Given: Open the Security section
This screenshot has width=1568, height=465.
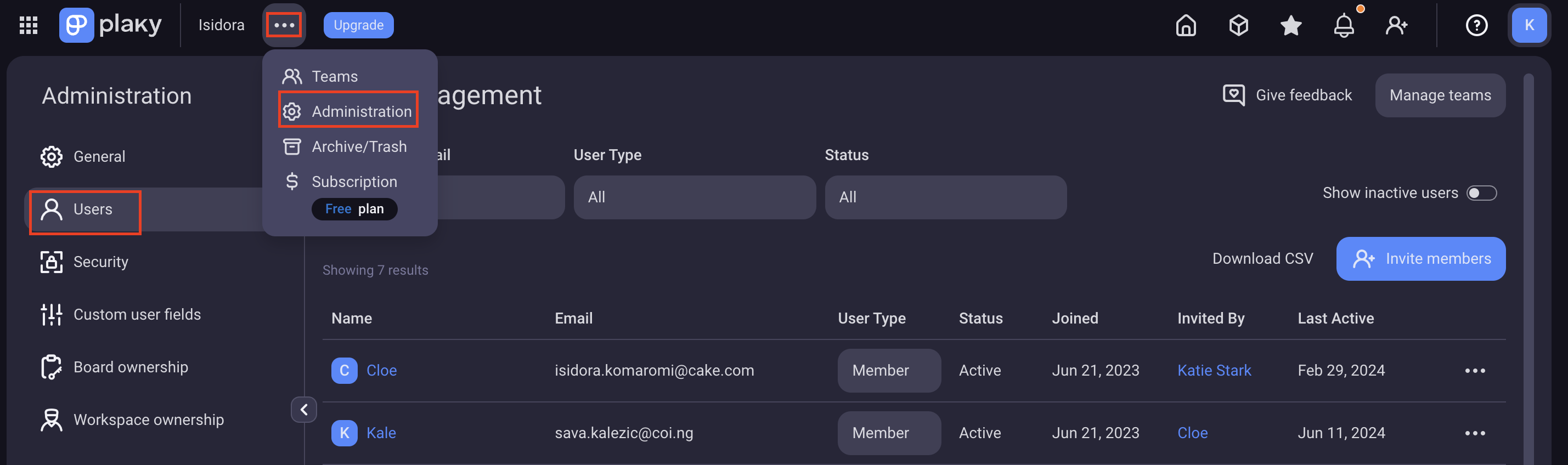Looking at the screenshot, I should 84,262.
